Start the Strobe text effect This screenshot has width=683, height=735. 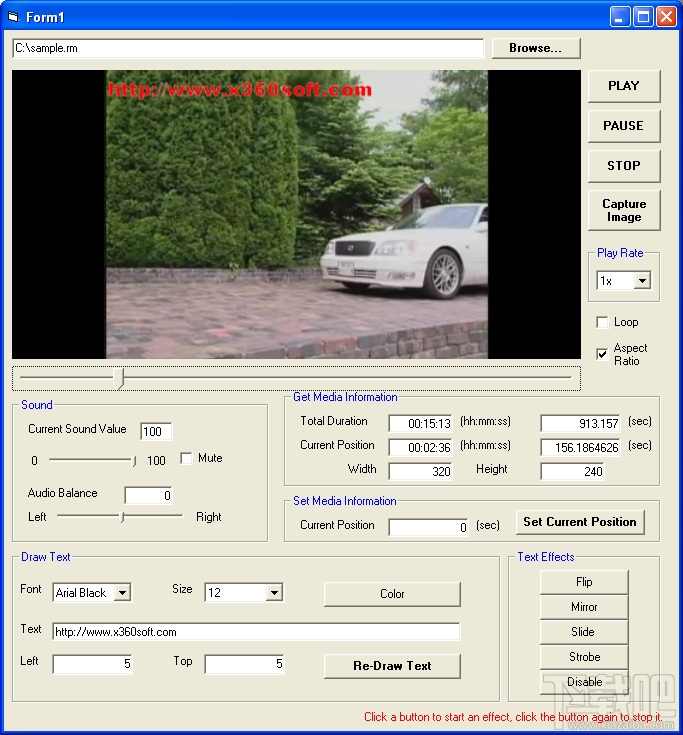point(584,657)
